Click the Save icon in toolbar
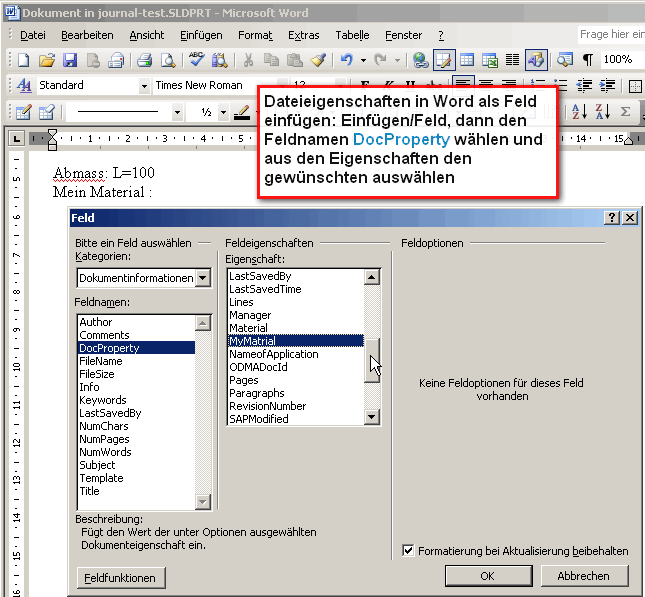Screen dimensions: 645x597 [x=70, y=60]
